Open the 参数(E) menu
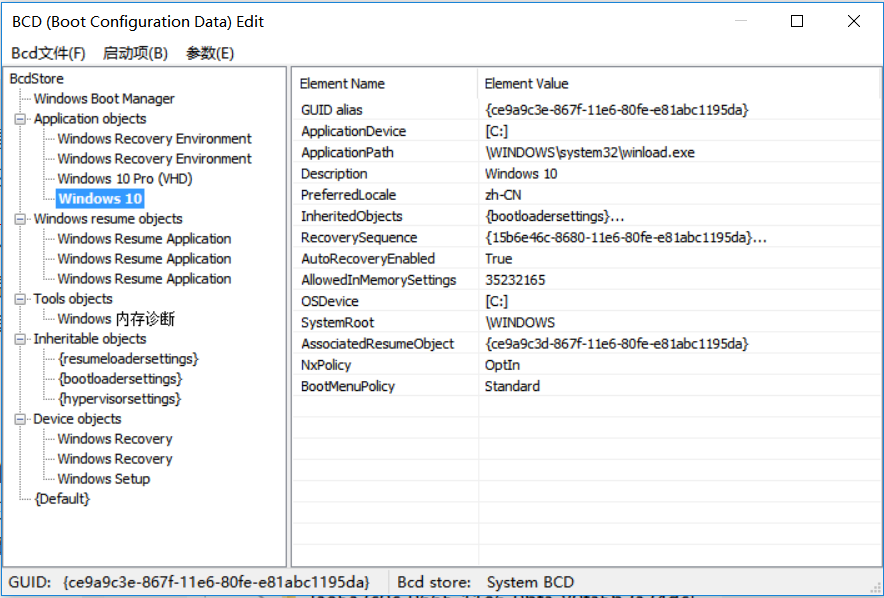Screen dimensions: 884x598 (x=210, y=53)
